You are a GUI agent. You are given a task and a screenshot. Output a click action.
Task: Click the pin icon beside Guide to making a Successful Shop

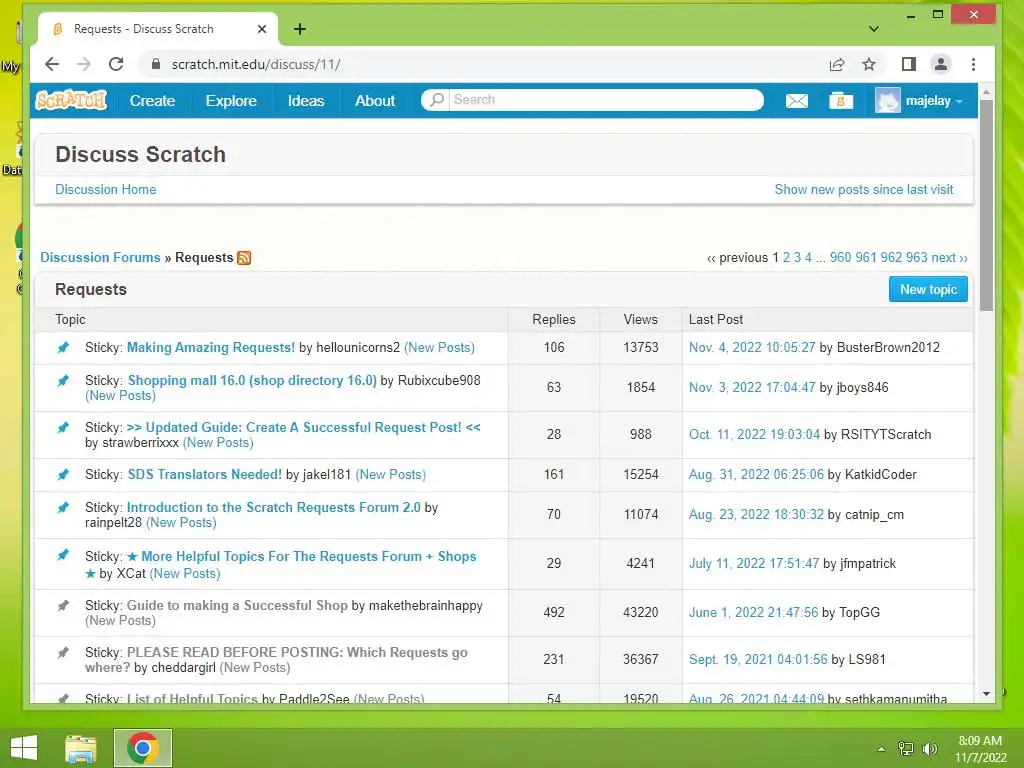63,605
